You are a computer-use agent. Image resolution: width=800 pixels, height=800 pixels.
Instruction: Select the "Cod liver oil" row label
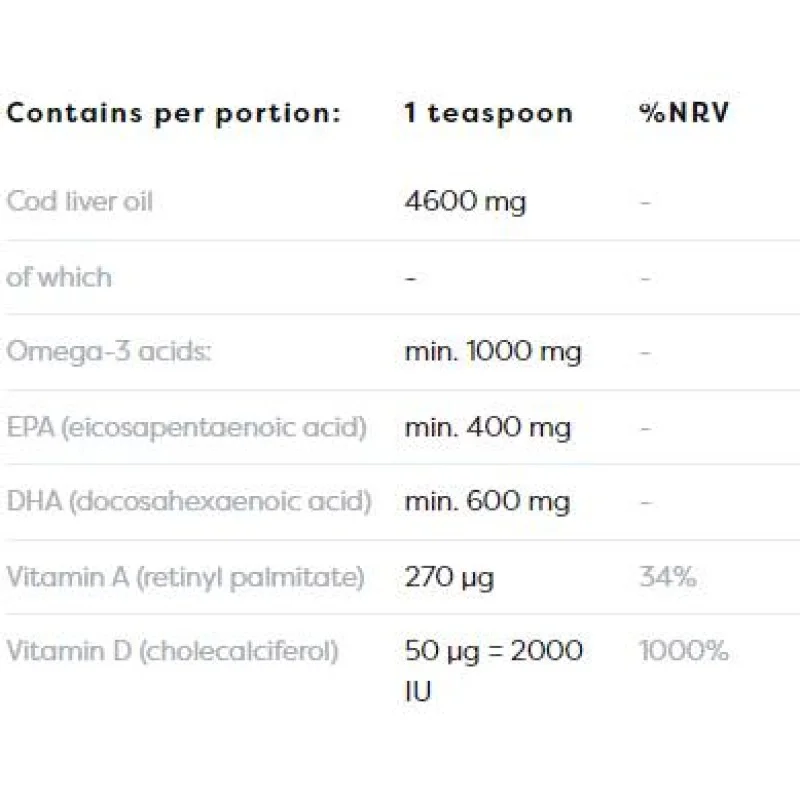click(80, 201)
